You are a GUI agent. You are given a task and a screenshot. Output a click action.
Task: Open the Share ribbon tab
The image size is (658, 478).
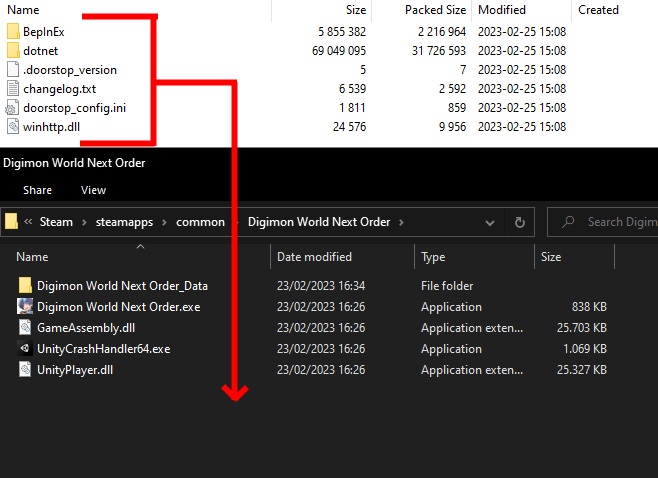(x=38, y=190)
